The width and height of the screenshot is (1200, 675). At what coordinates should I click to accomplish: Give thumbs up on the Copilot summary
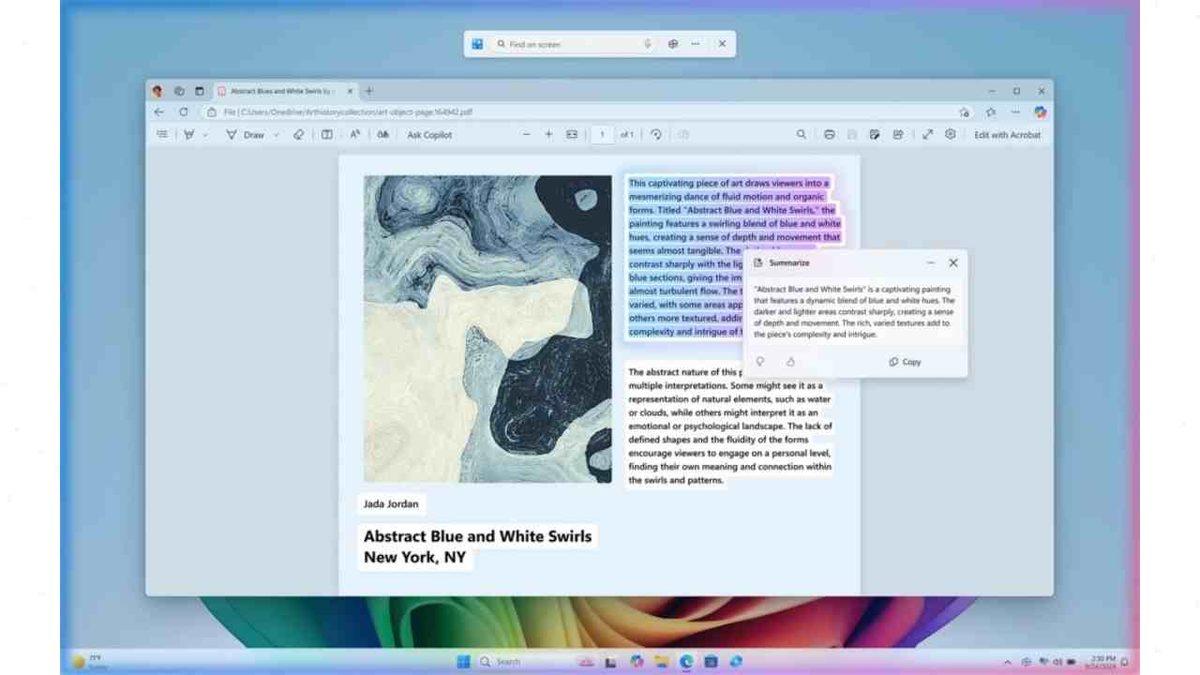click(760, 362)
